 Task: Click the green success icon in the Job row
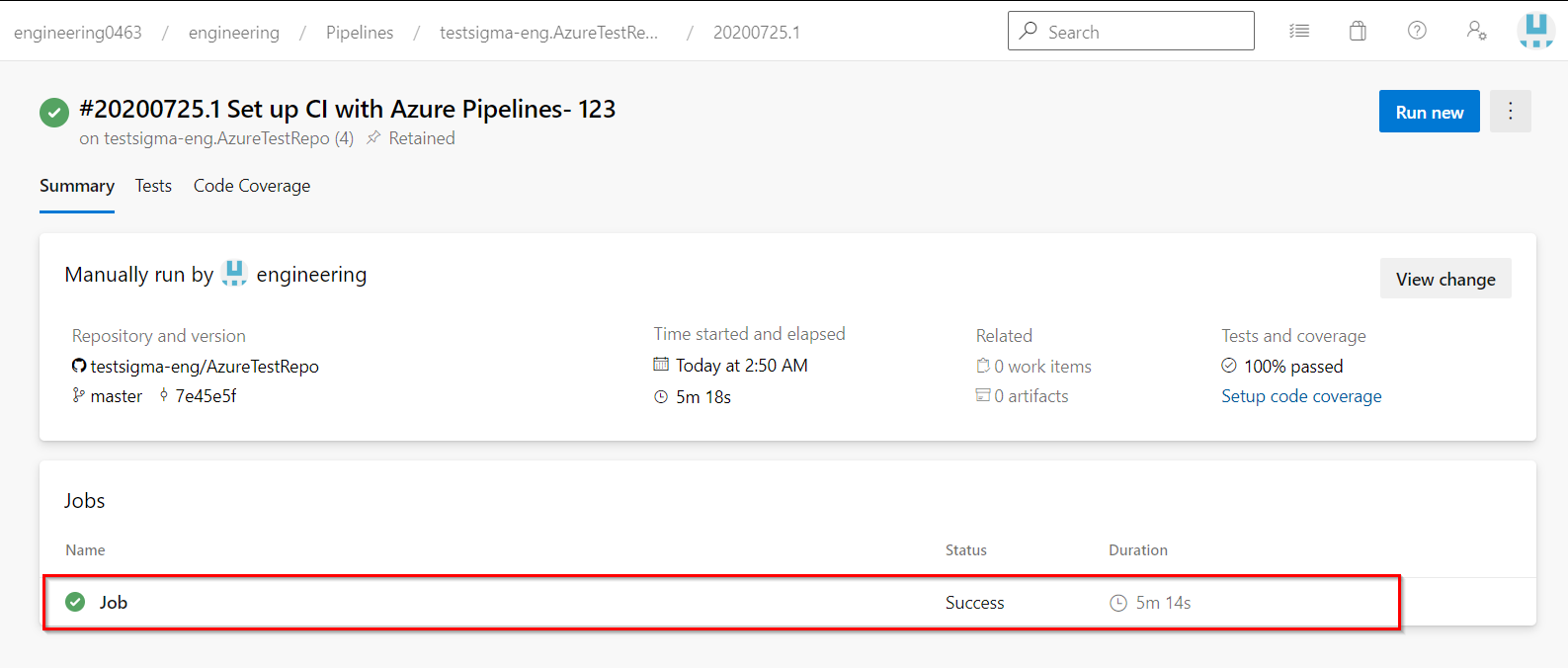[75, 602]
